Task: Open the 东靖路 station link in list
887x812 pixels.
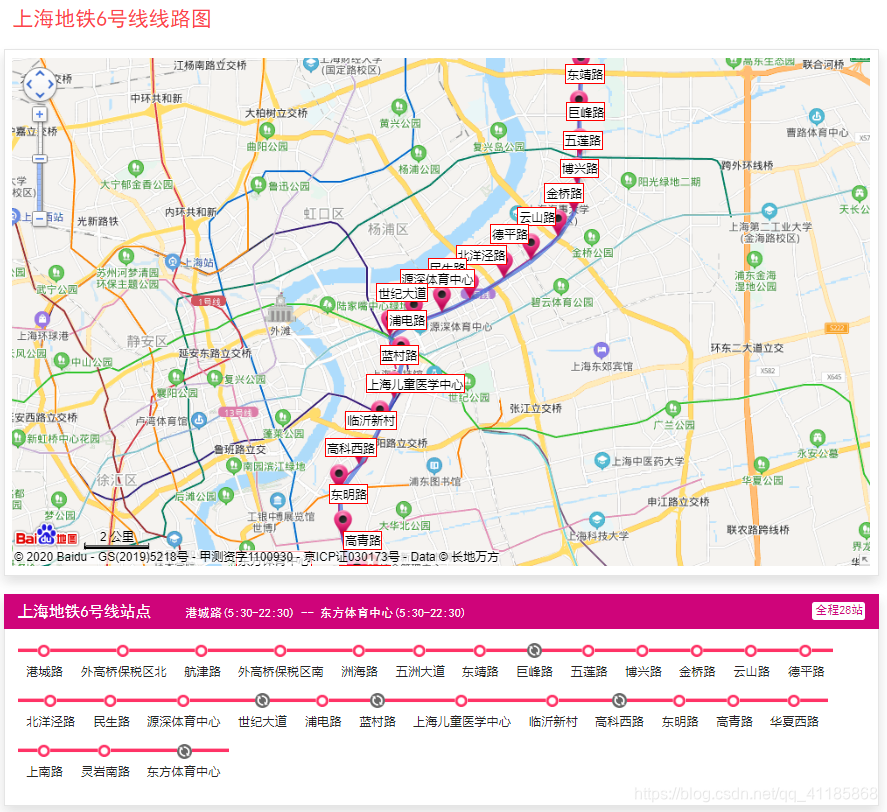Action: [480, 672]
